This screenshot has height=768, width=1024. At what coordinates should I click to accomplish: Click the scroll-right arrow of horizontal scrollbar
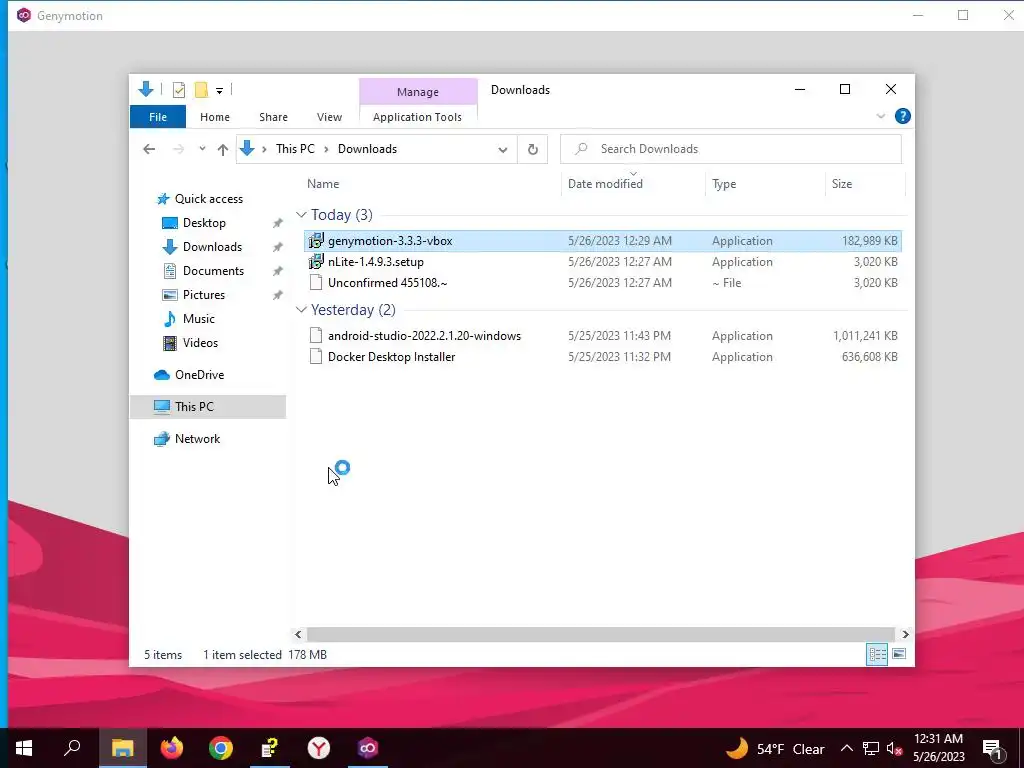click(905, 634)
